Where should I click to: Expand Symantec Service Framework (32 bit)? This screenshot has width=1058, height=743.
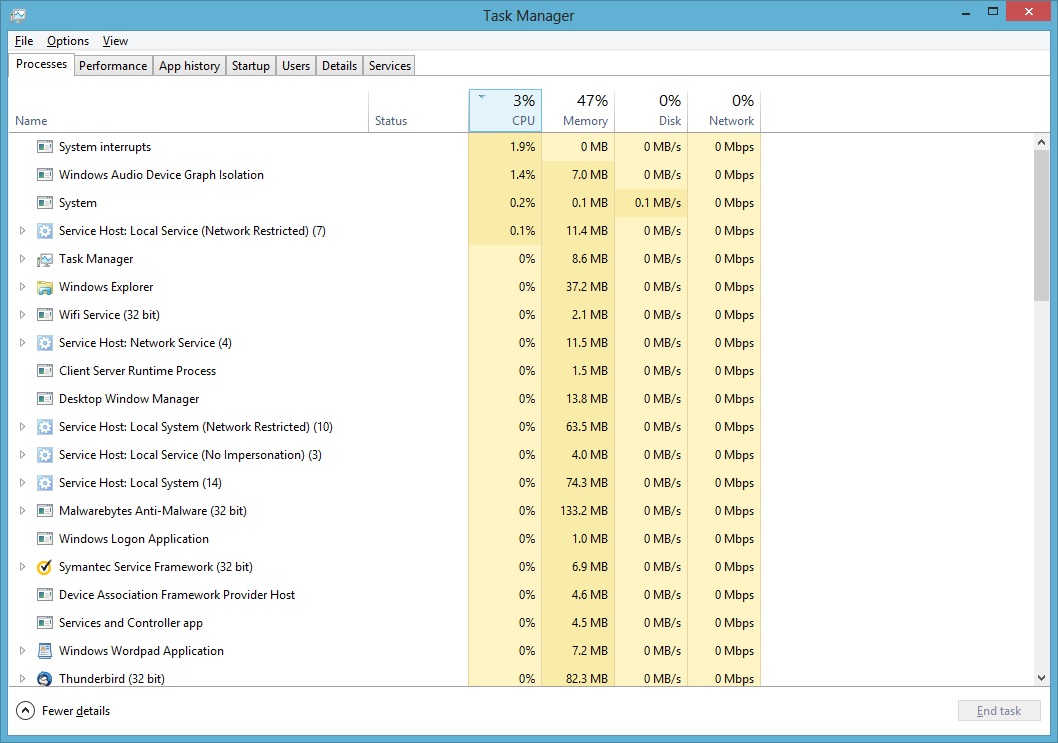(22, 567)
